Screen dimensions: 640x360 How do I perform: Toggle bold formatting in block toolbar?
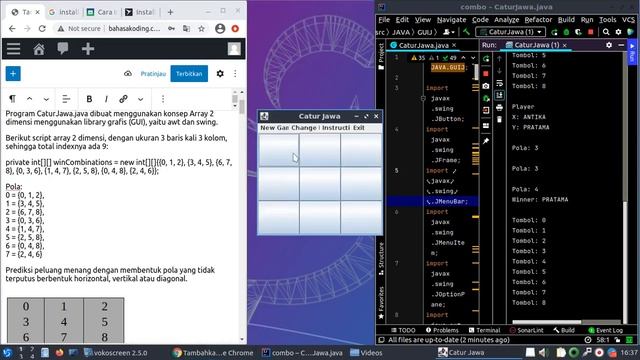(89, 99)
